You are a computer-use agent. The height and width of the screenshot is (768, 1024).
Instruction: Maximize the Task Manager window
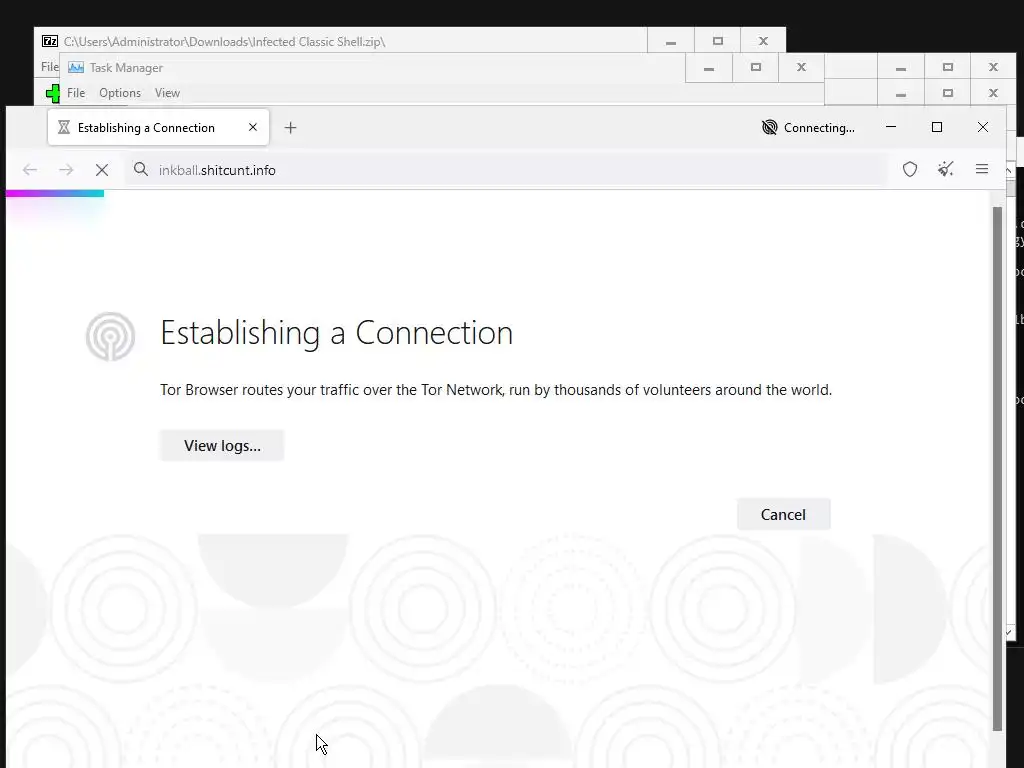pos(756,67)
